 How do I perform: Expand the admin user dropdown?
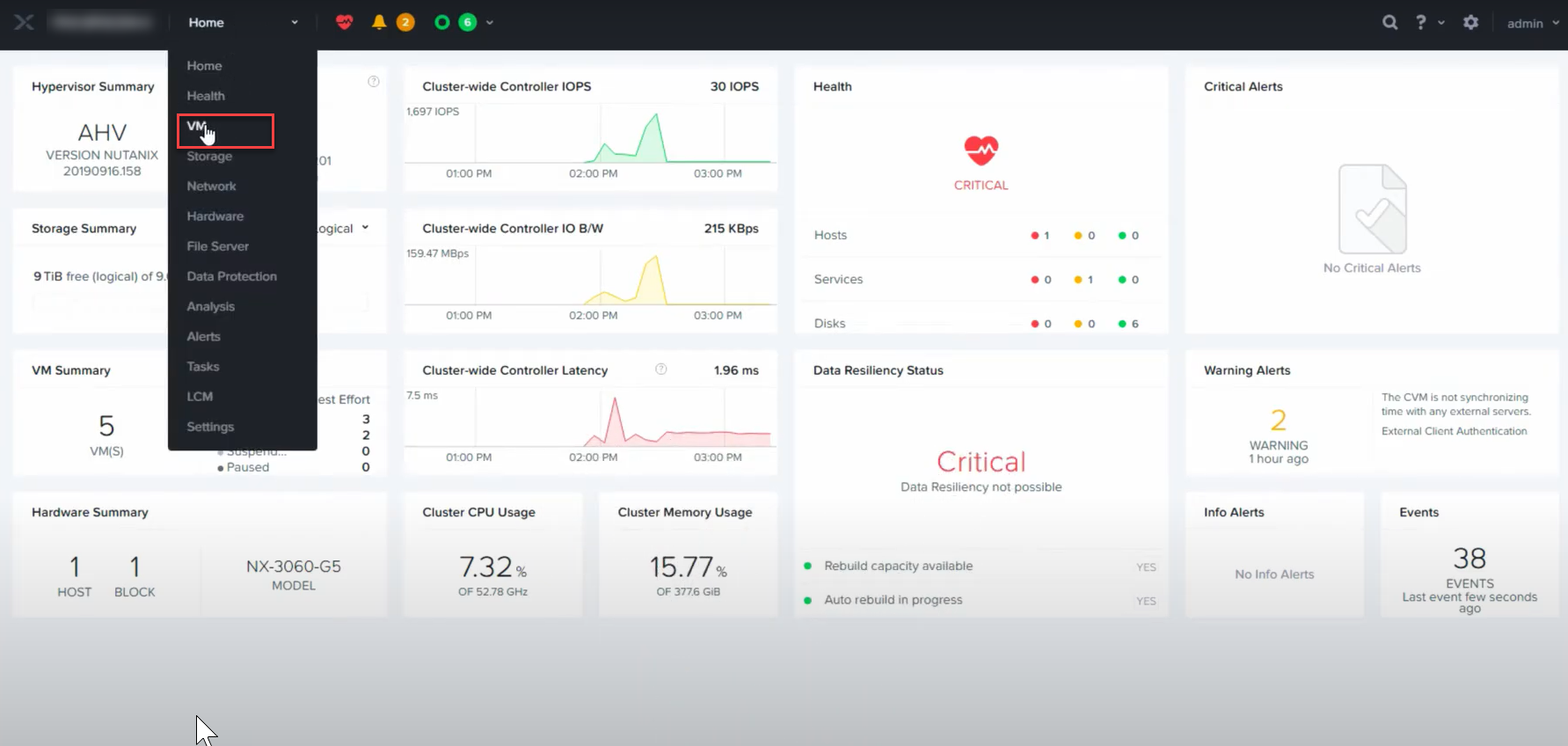pyautogui.click(x=1532, y=24)
